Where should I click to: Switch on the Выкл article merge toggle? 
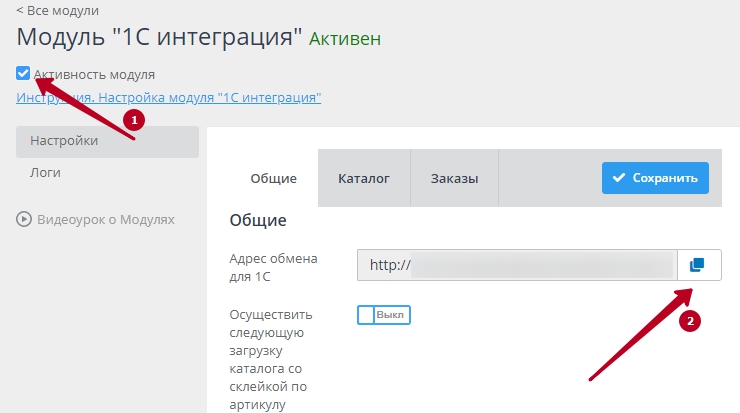[x=384, y=315]
